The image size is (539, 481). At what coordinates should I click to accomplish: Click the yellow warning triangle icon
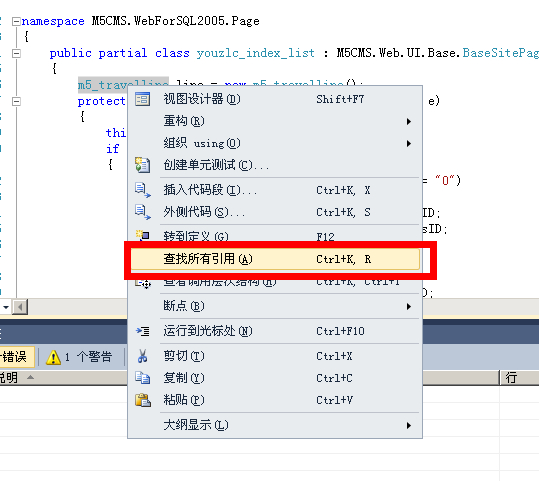tap(53, 357)
